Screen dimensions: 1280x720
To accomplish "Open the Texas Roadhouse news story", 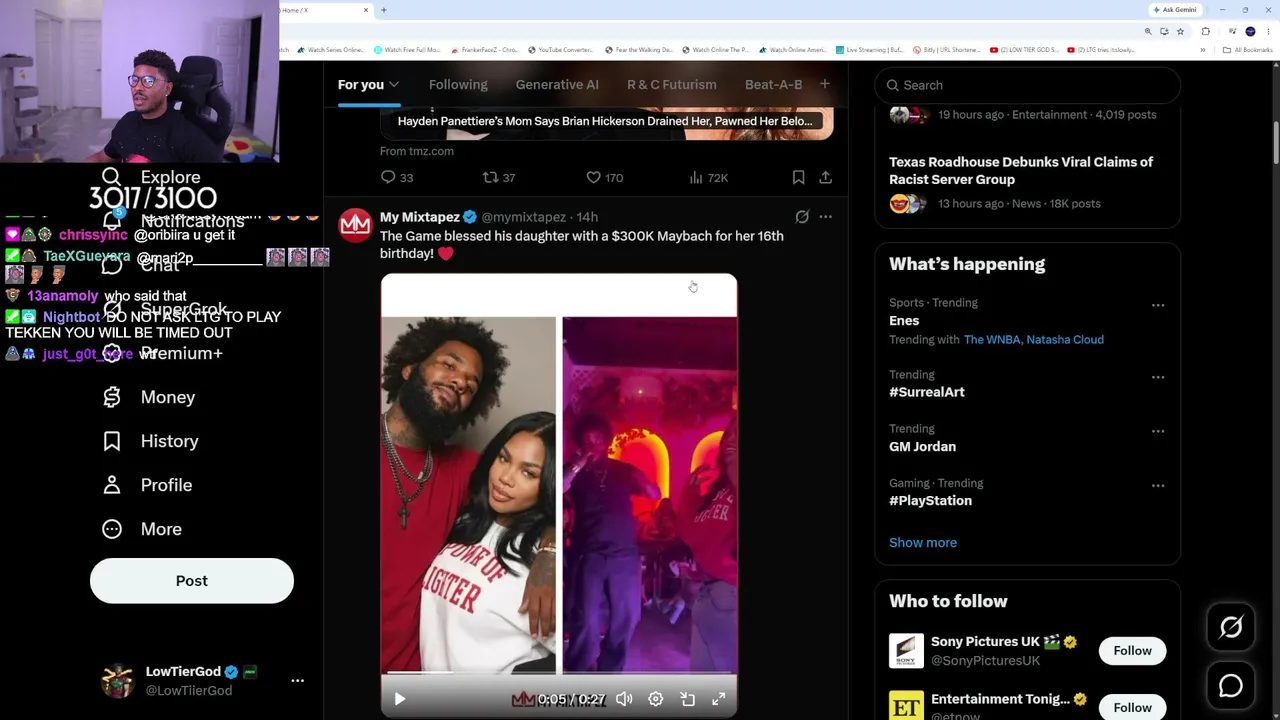I will pos(1021,171).
